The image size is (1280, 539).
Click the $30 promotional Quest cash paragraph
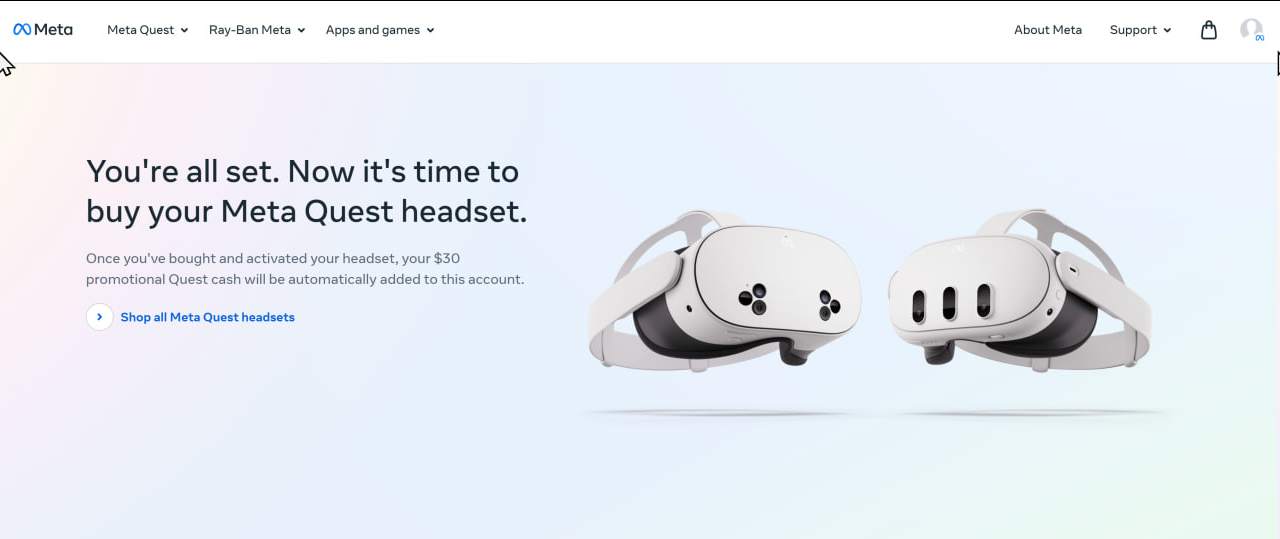[x=305, y=269]
